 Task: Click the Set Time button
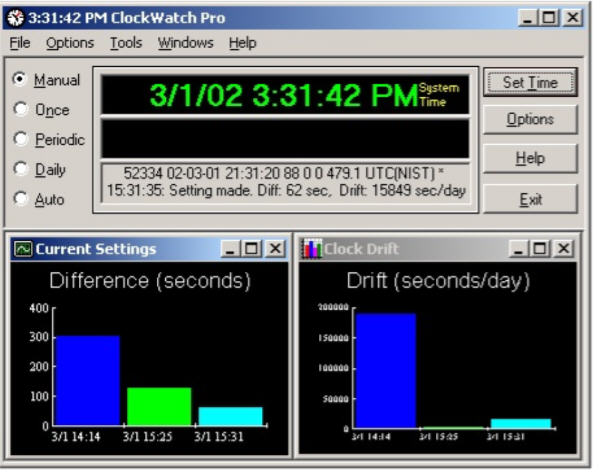[x=530, y=82]
